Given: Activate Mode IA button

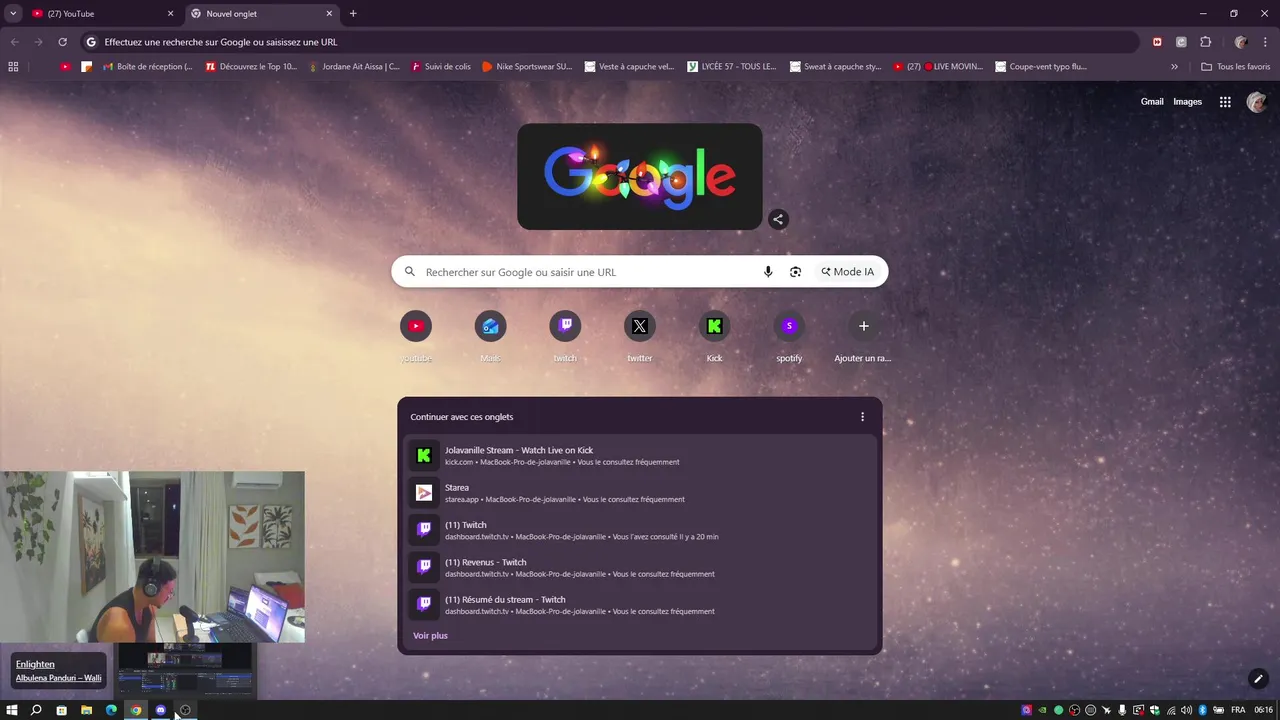Looking at the screenshot, I should click(848, 272).
